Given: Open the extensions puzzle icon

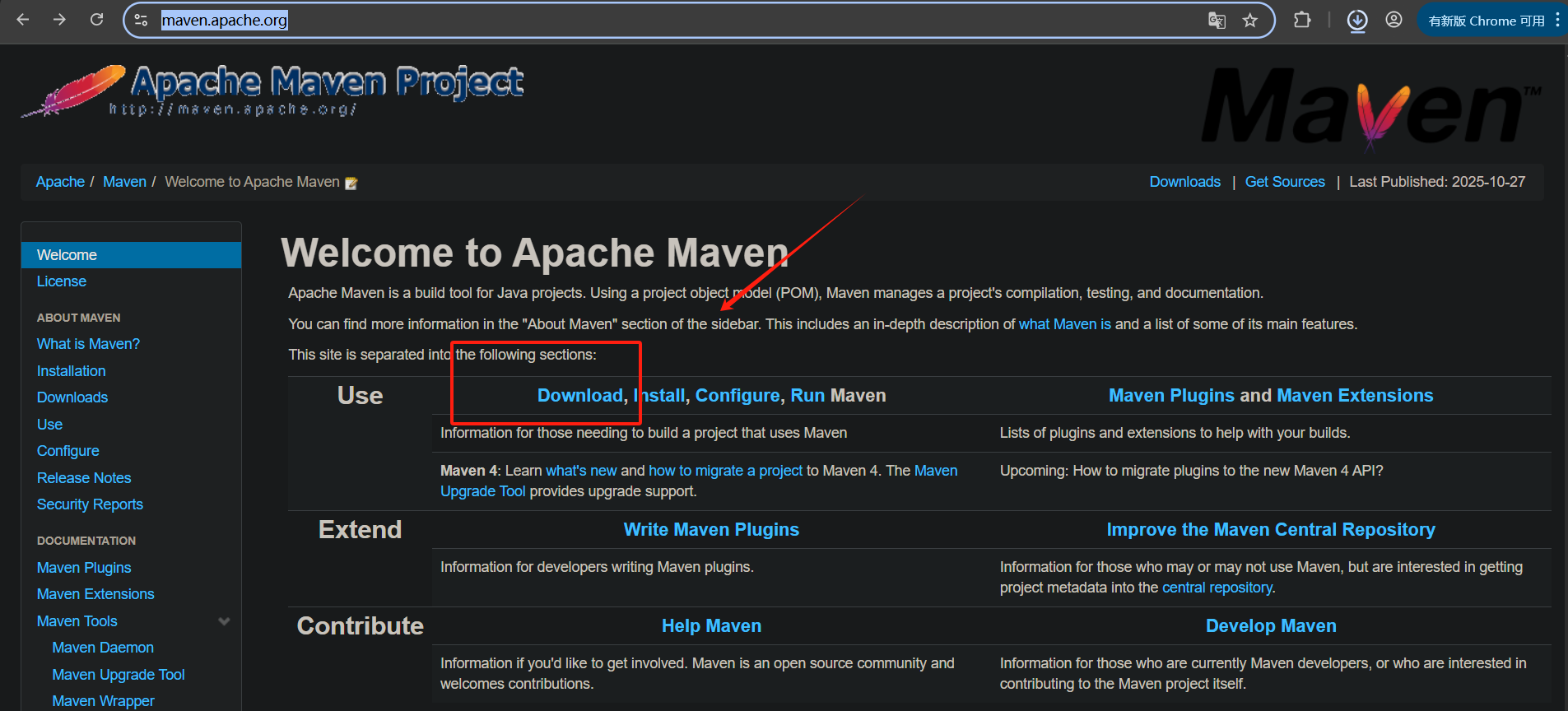Looking at the screenshot, I should (x=1302, y=20).
